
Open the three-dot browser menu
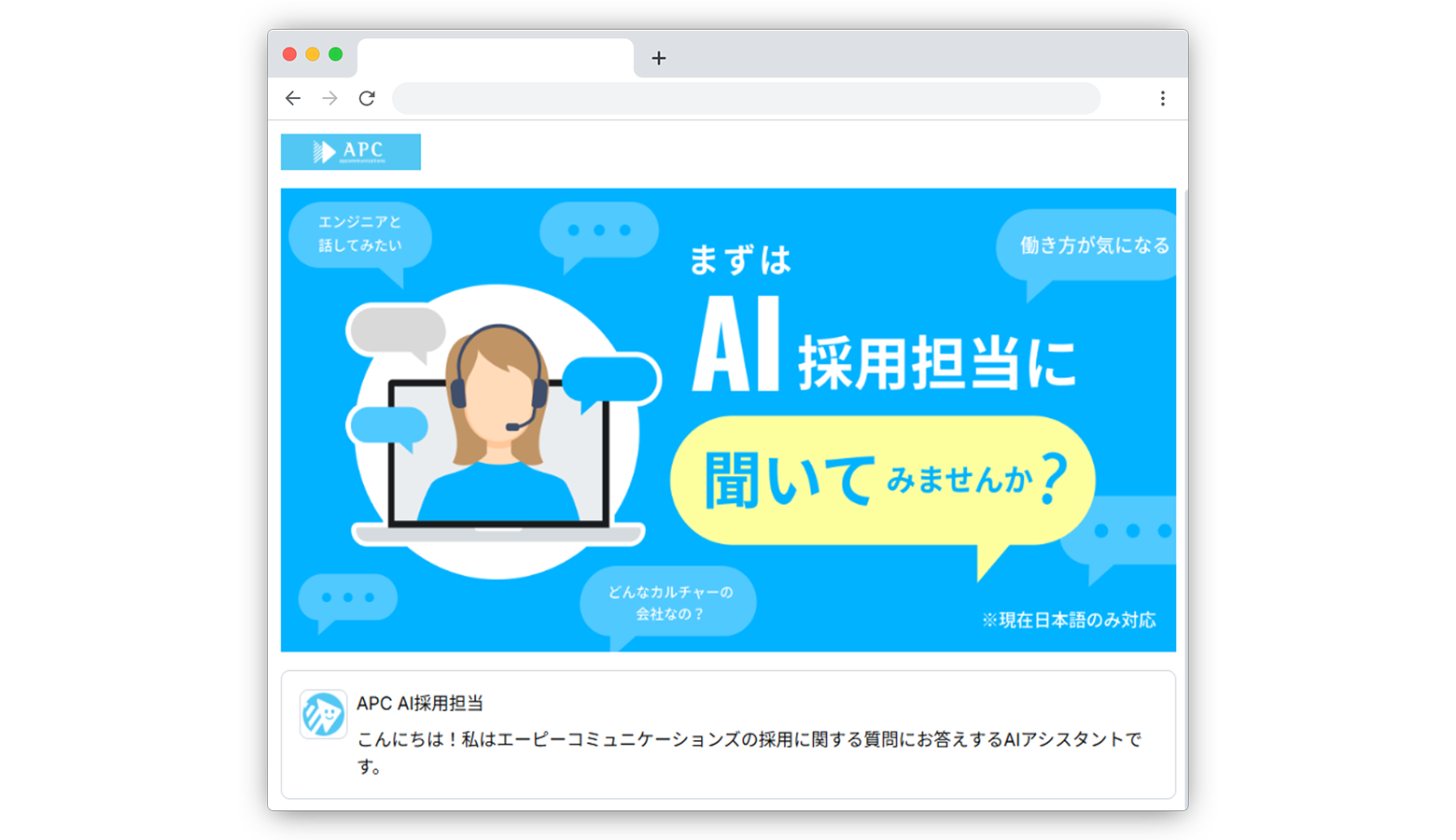(x=1162, y=98)
